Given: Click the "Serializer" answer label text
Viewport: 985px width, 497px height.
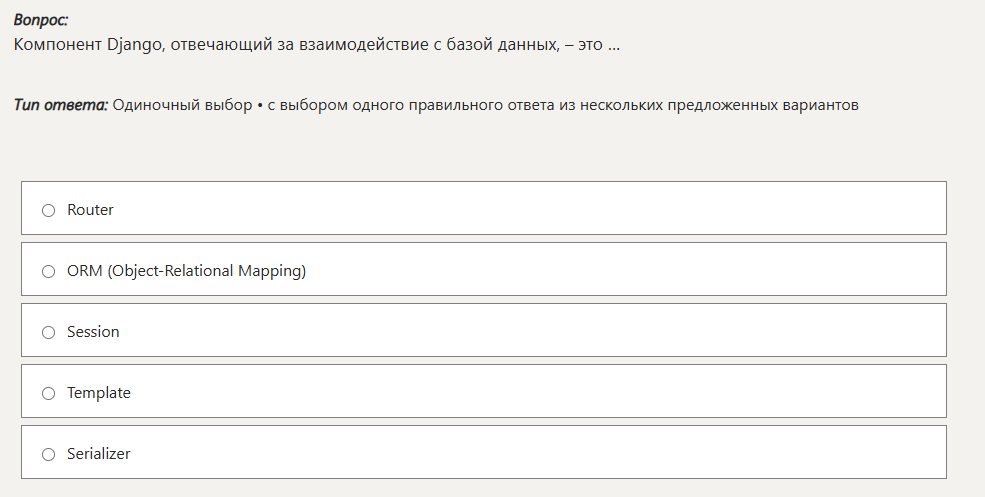Looking at the screenshot, I should point(99,454).
